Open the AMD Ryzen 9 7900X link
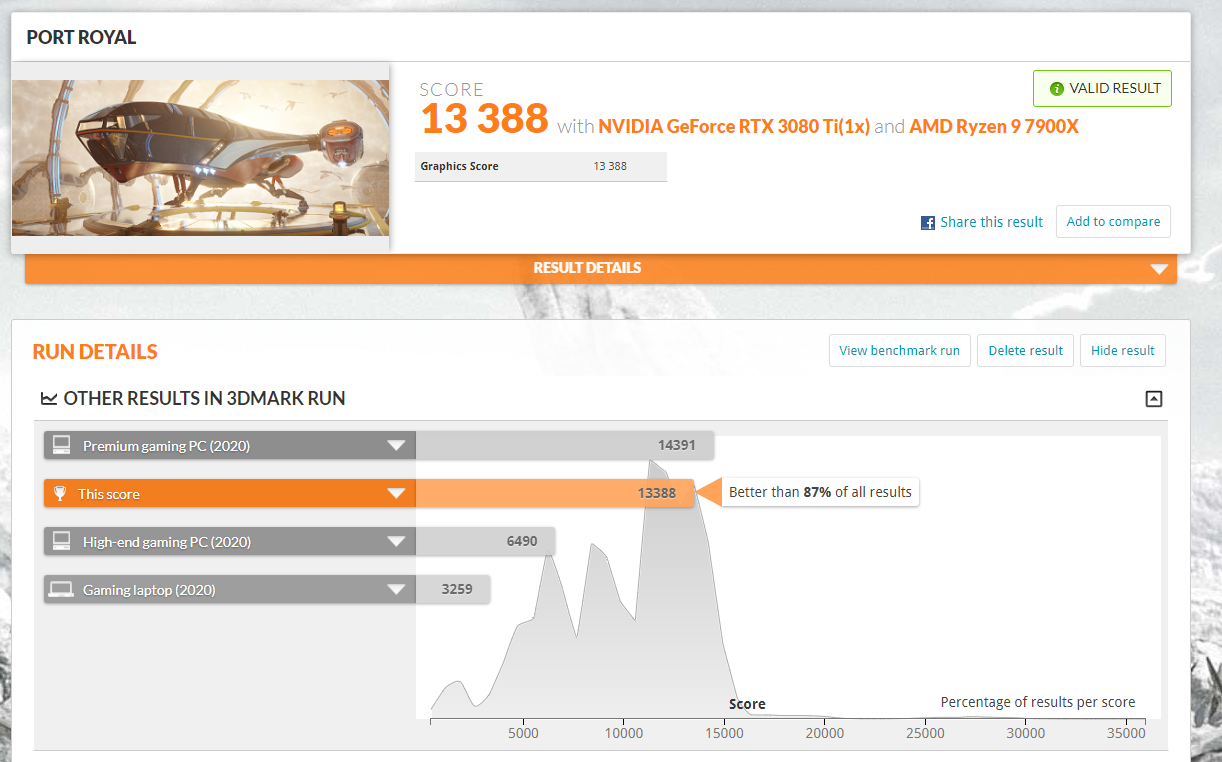The width and height of the screenshot is (1222, 762). pyautogui.click(x=993, y=126)
